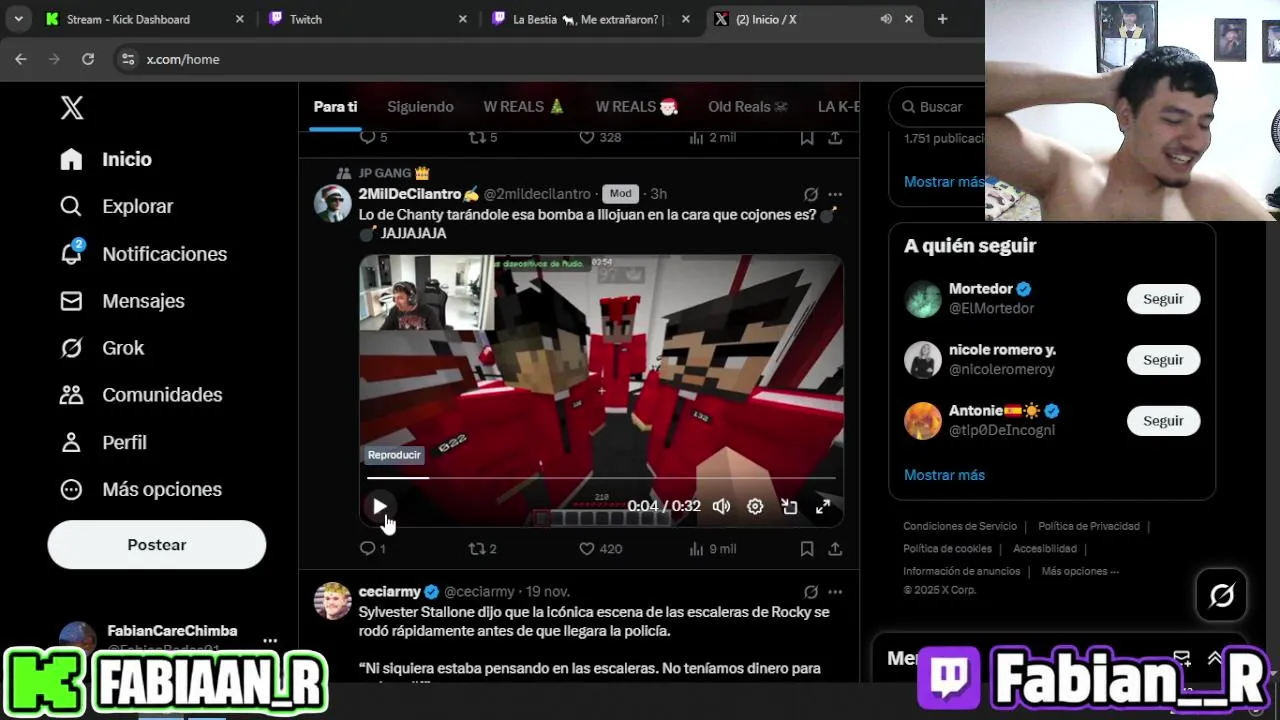Screen dimensions: 1280x720
Task: Open Grok icon on ceciarmy post
Action: coord(811,592)
